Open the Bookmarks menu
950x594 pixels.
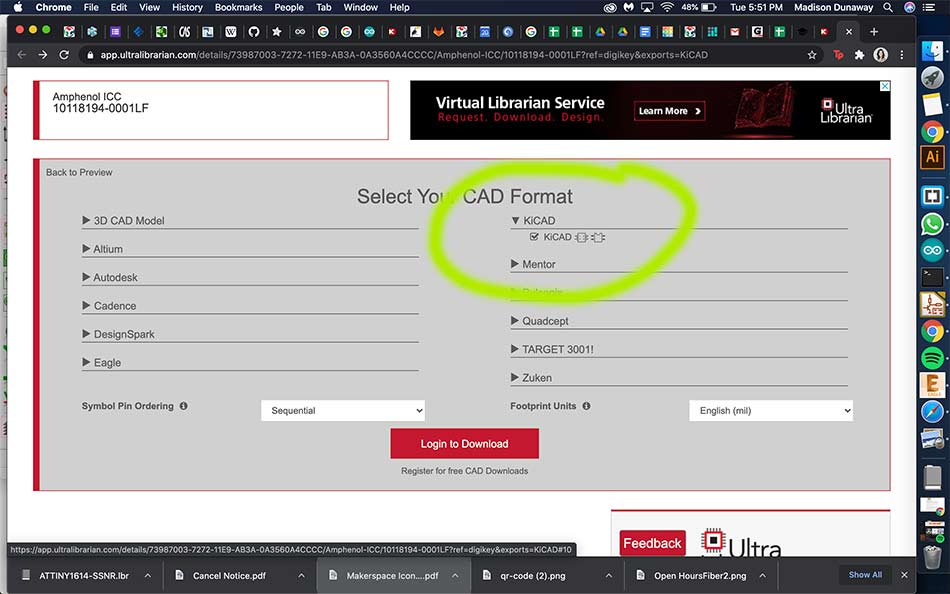[239, 7]
